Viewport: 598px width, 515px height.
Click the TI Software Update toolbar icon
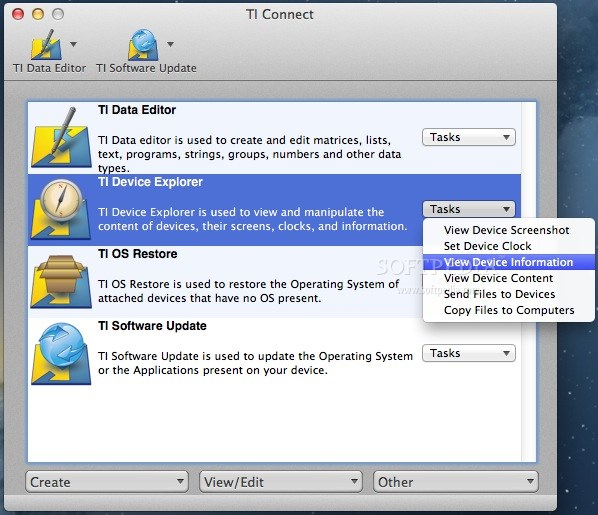143,45
